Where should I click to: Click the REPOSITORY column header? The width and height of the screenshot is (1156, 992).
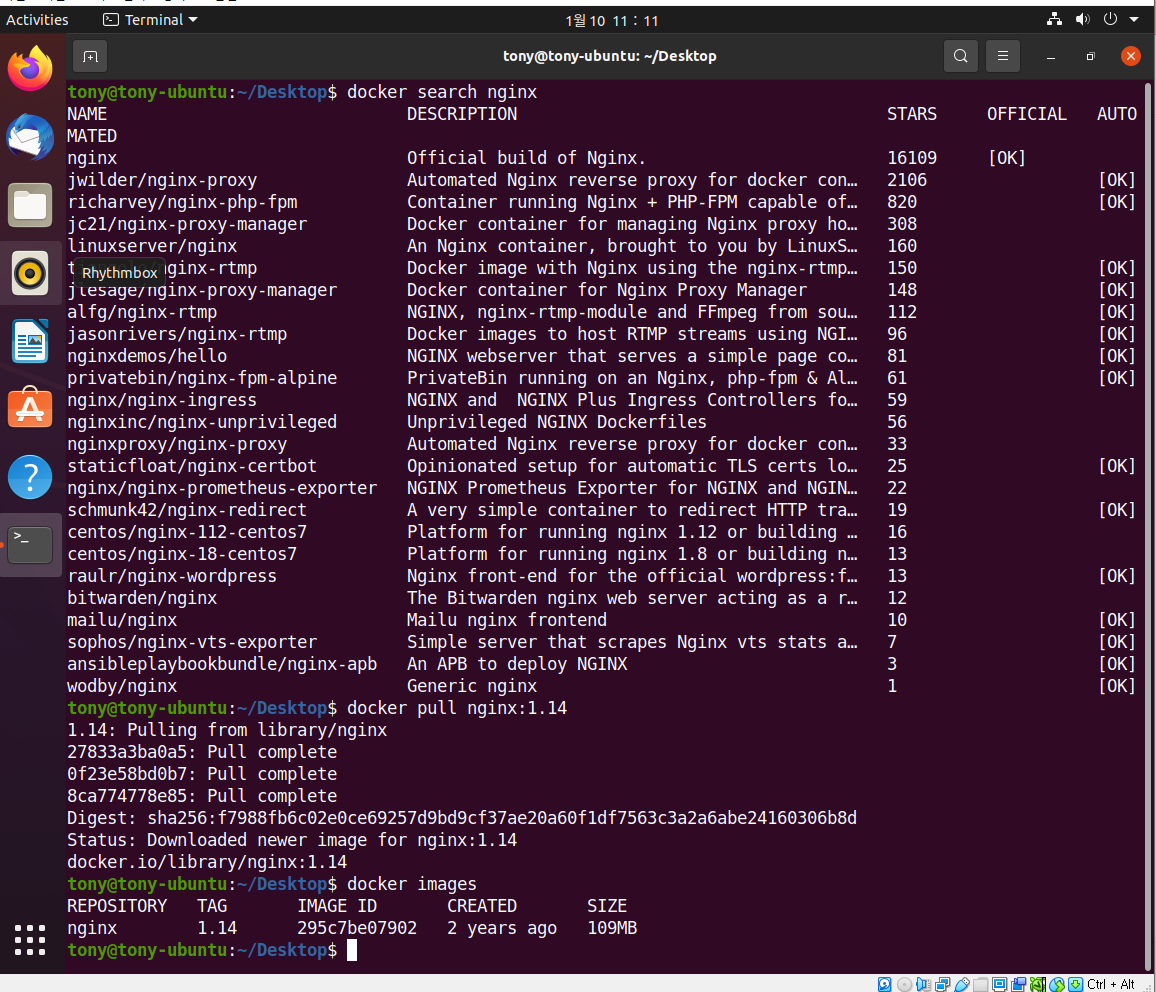pos(116,907)
